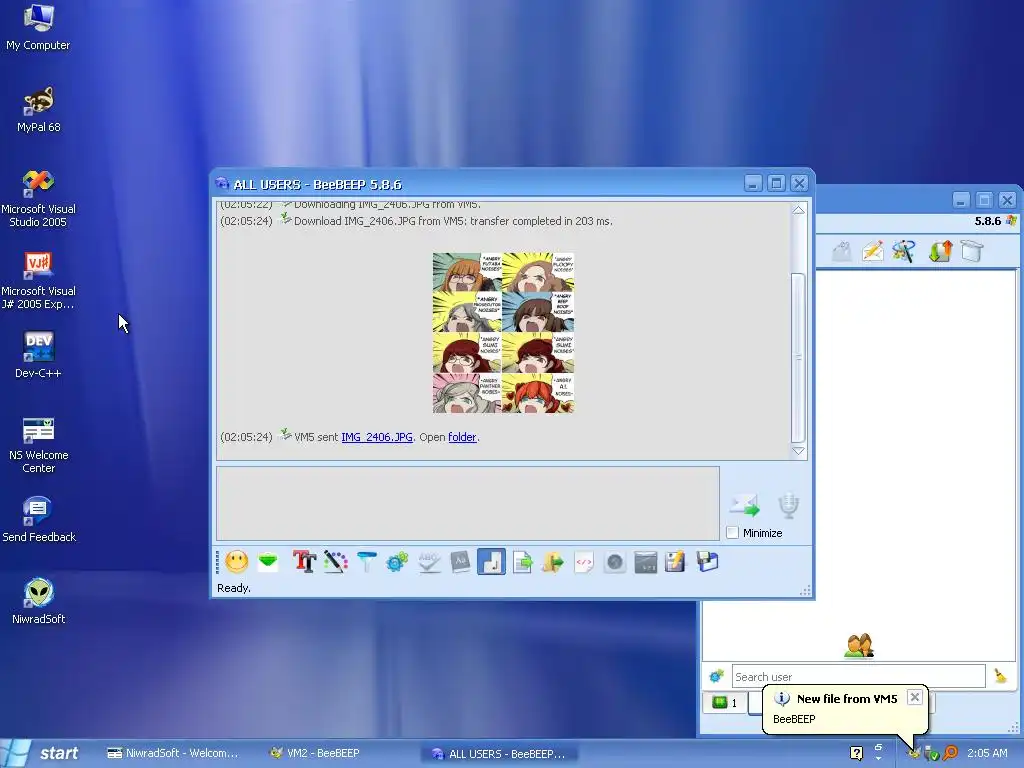Select NS Welcome Center desktop icon
Screen dimensions: 1024x768
[x=39, y=445]
